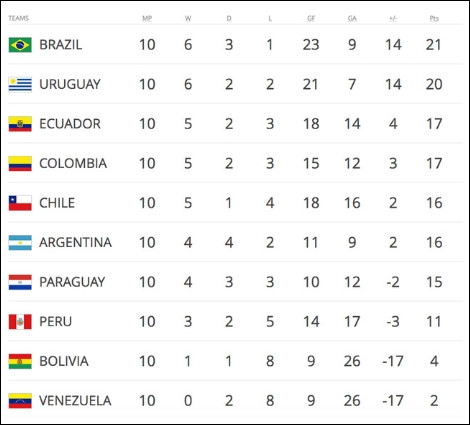Sort by the GA column header
The image size is (470, 425).
click(352, 18)
